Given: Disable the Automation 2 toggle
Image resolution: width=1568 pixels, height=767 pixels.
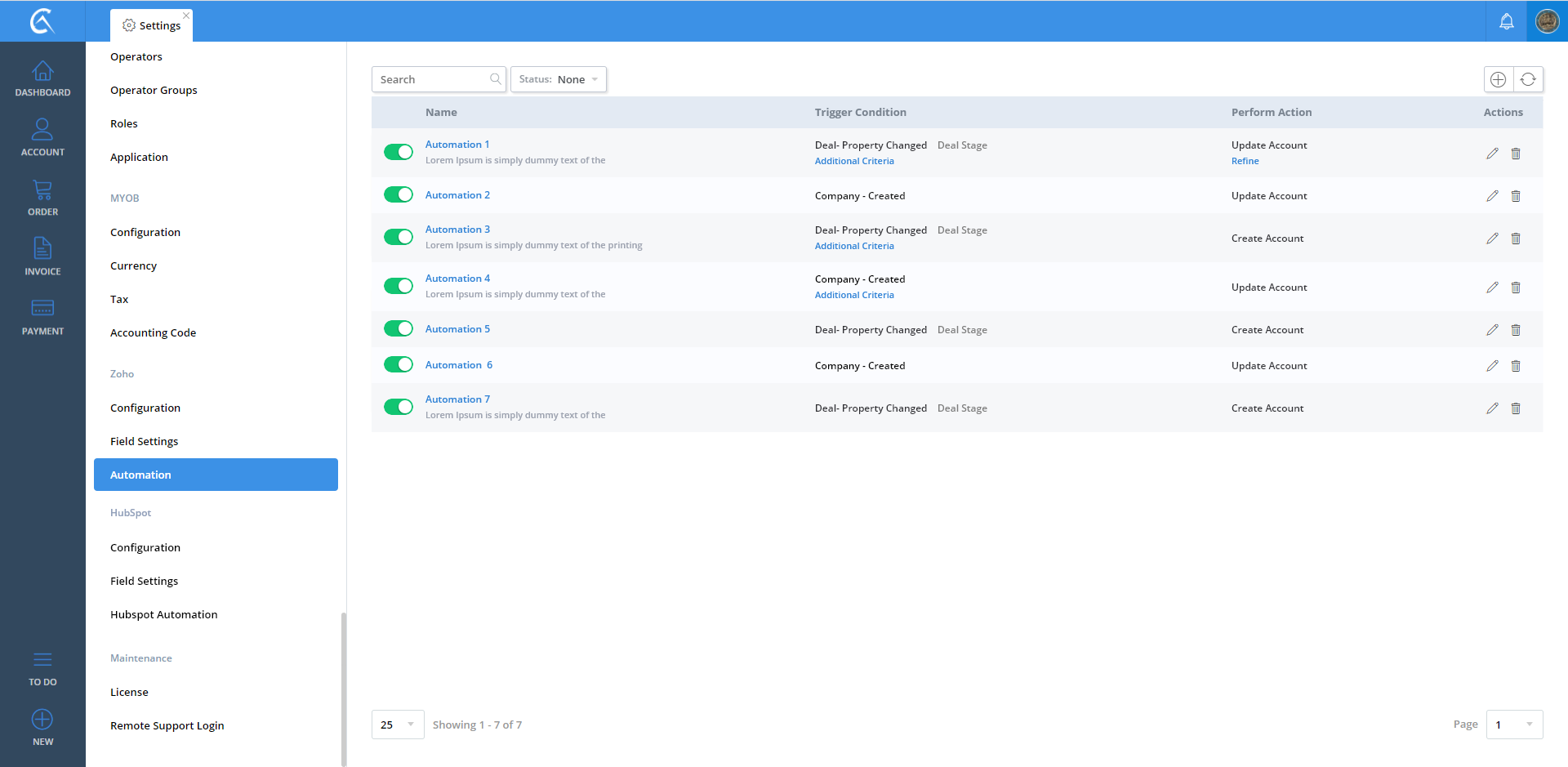Looking at the screenshot, I should coord(399,194).
